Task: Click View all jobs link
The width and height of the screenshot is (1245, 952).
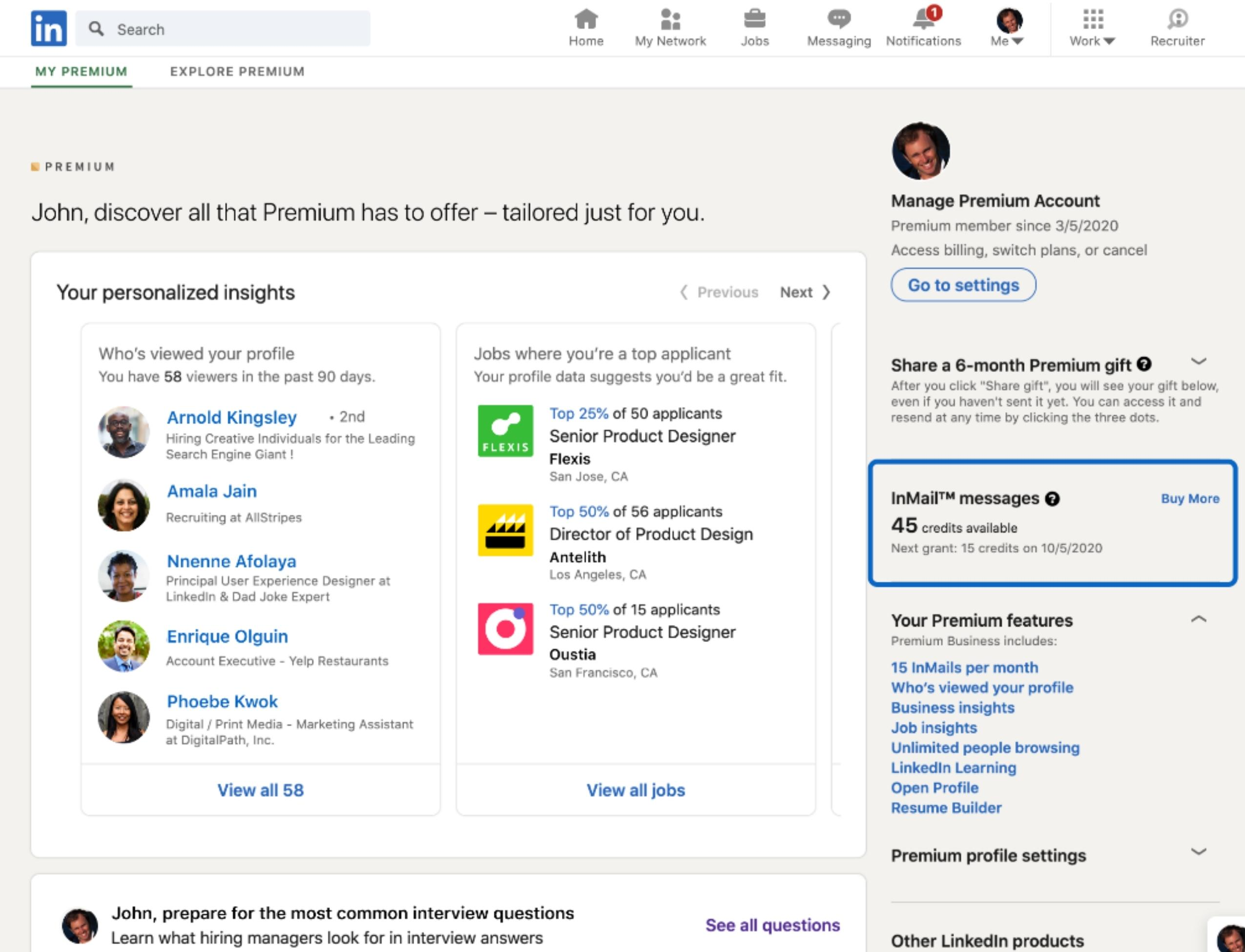Action: pyautogui.click(x=635, y=790)
